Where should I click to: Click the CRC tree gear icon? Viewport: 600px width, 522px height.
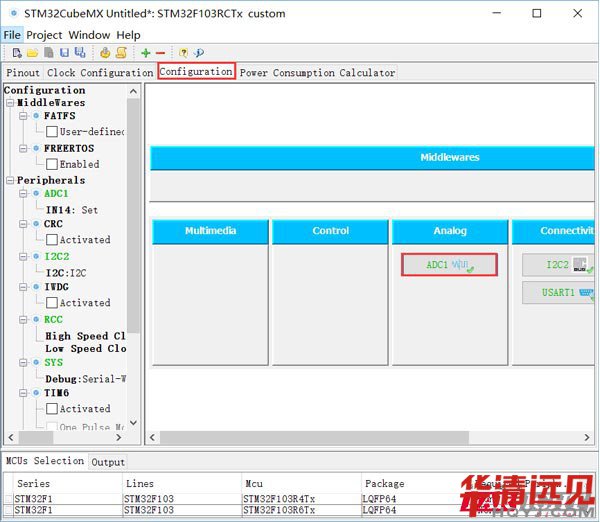[36, 223]
